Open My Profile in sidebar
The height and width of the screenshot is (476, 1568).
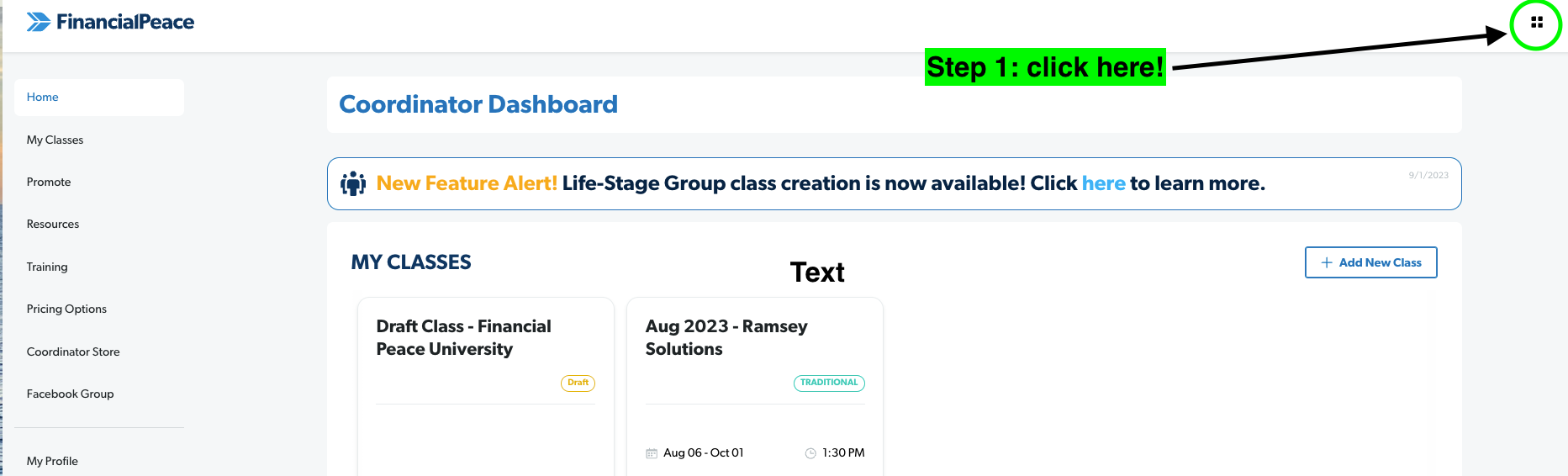52,461
